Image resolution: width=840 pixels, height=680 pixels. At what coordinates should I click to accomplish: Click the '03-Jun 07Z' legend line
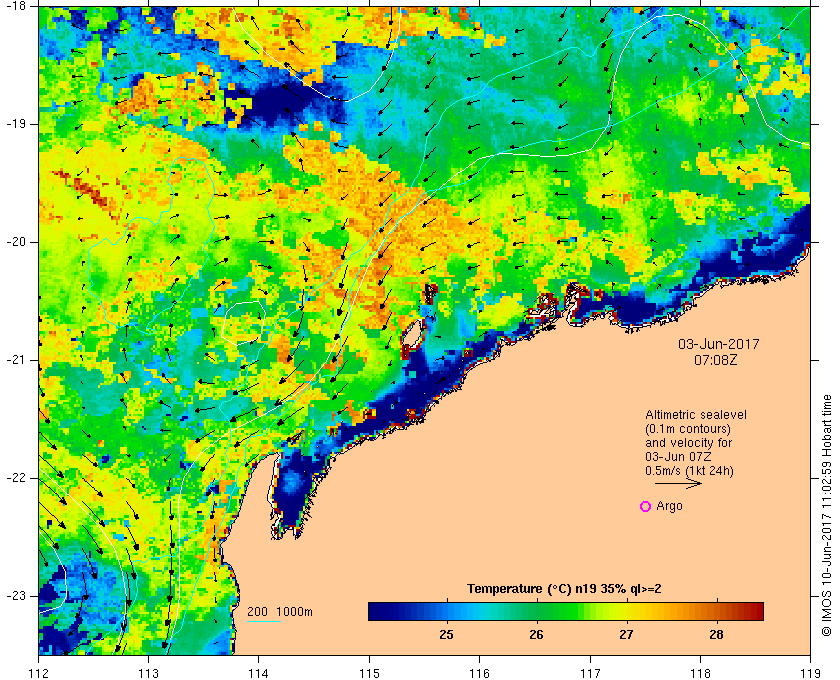[678, 457]
